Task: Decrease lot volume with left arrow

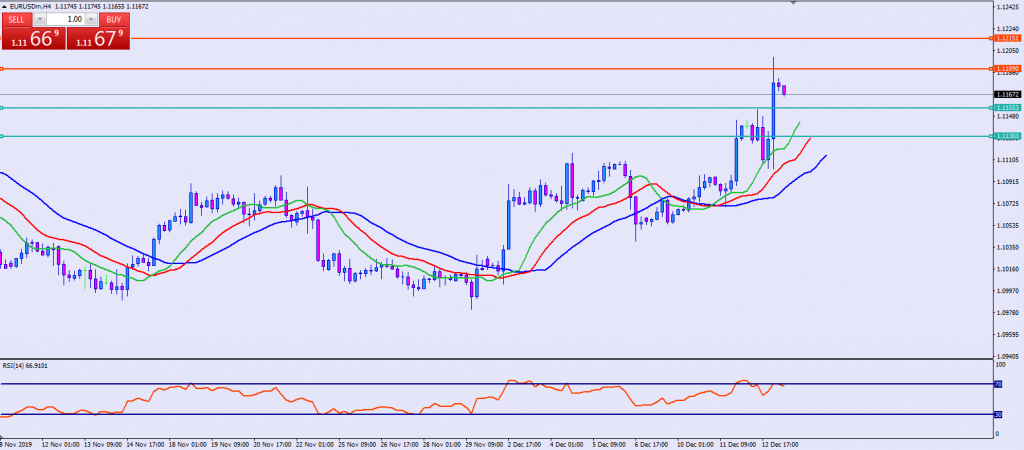Action: pos(39,19)
